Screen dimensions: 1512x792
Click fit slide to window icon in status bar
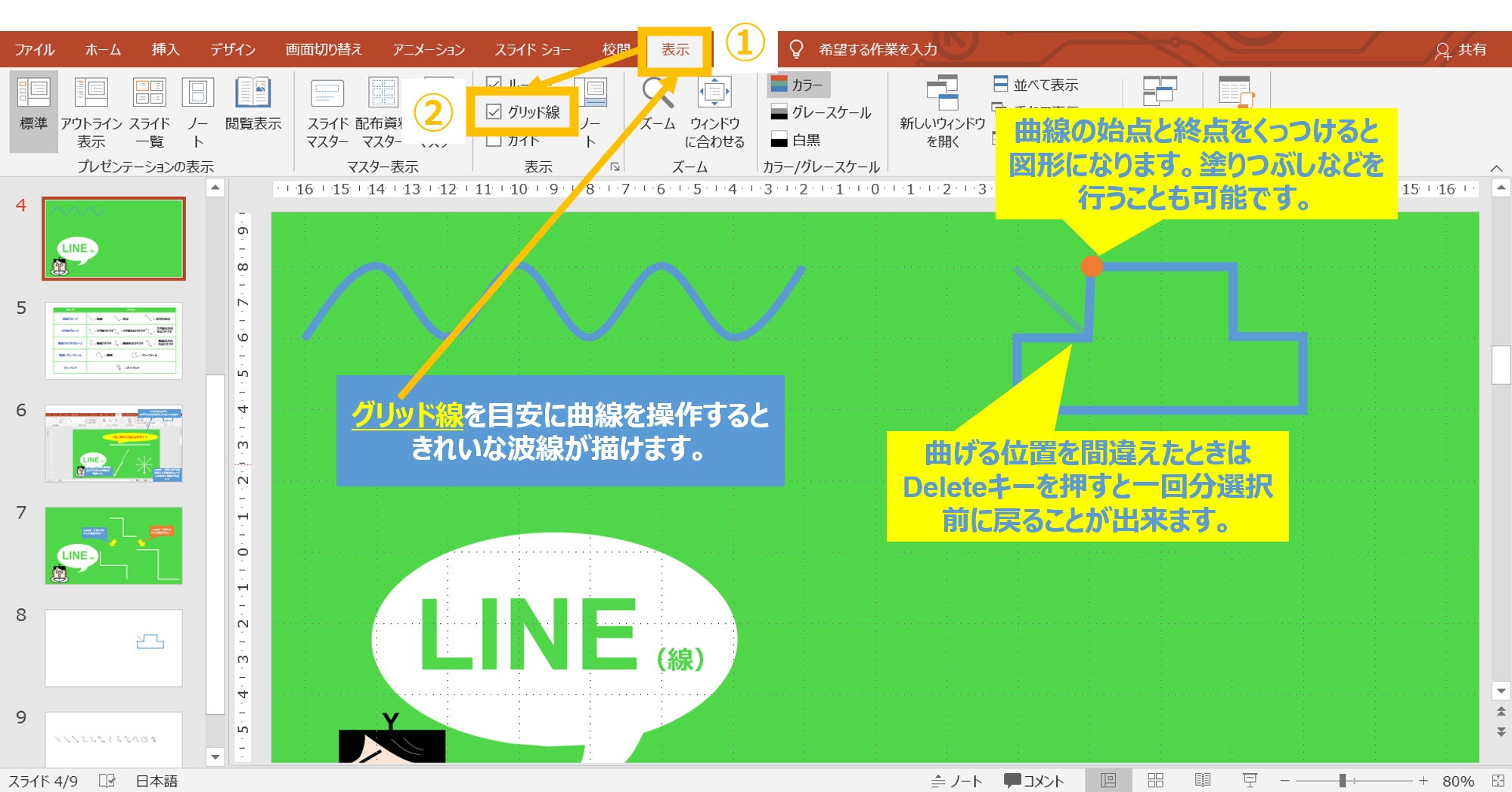tap(1498, 781)
